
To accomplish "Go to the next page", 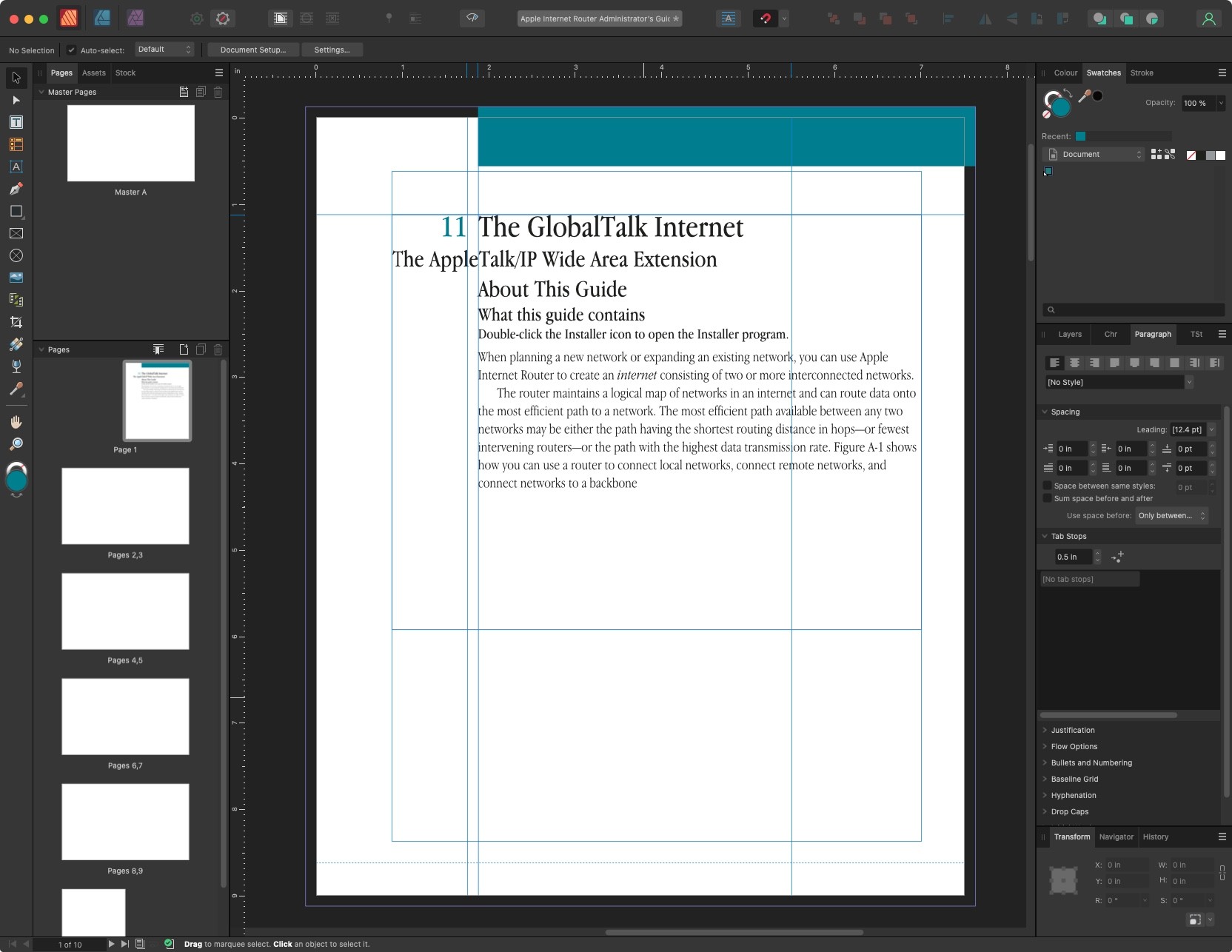I will (112, 944).
